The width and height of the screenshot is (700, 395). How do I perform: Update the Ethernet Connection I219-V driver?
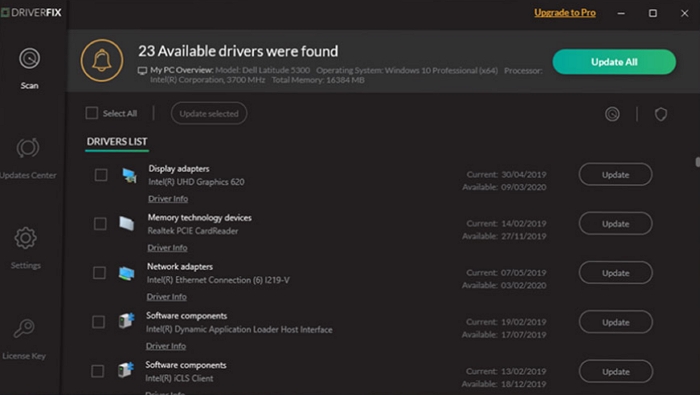click(x=616, y=273)
